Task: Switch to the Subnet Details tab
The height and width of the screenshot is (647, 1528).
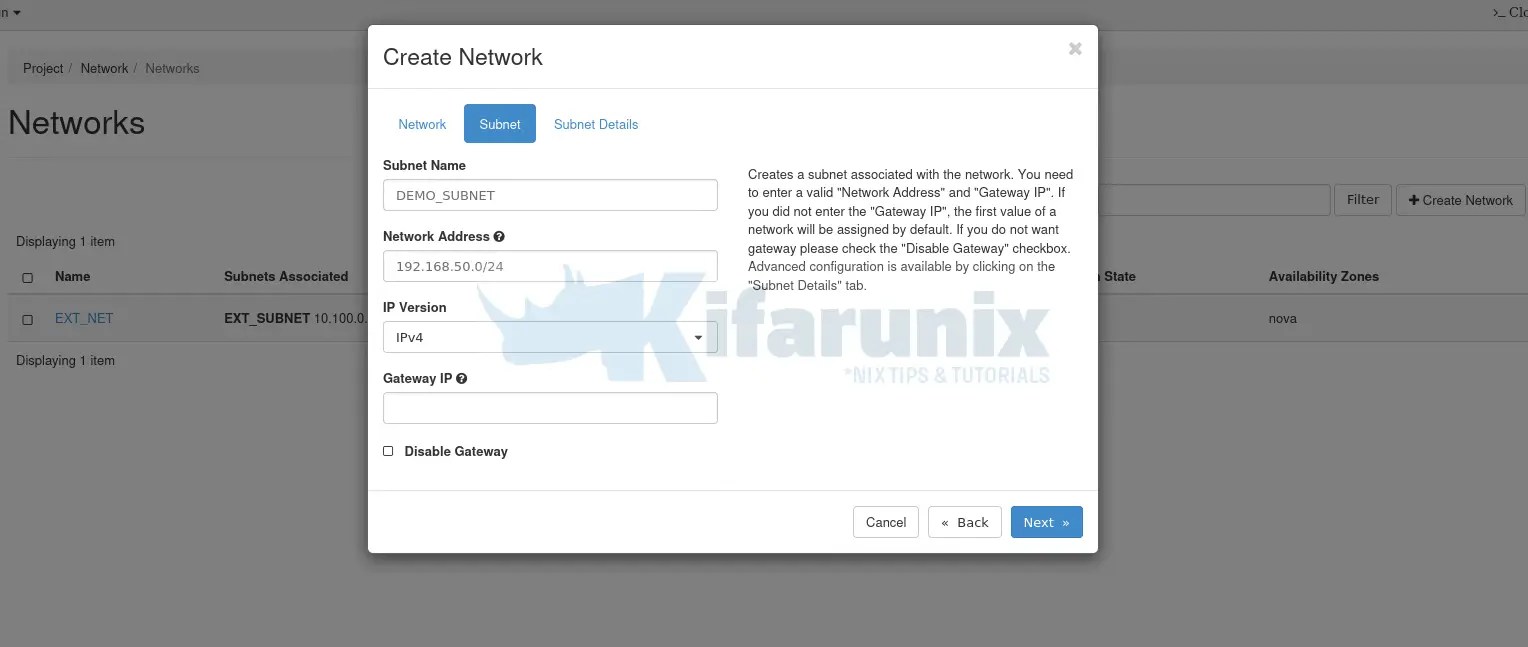Action: [596, 124]
